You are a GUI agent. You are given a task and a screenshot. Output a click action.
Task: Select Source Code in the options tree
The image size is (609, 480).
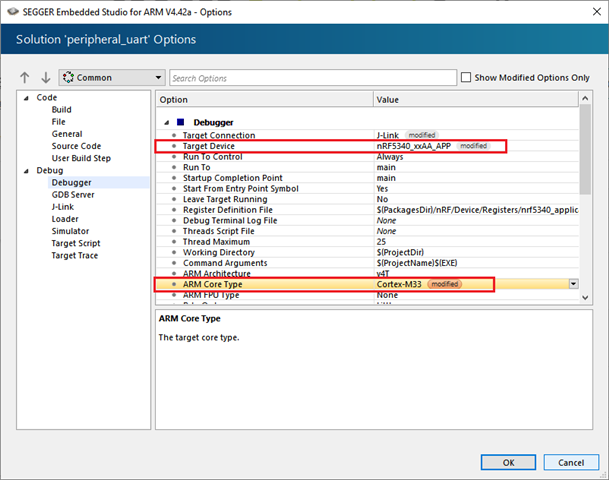pyautogui.click(x=76, y=146)
